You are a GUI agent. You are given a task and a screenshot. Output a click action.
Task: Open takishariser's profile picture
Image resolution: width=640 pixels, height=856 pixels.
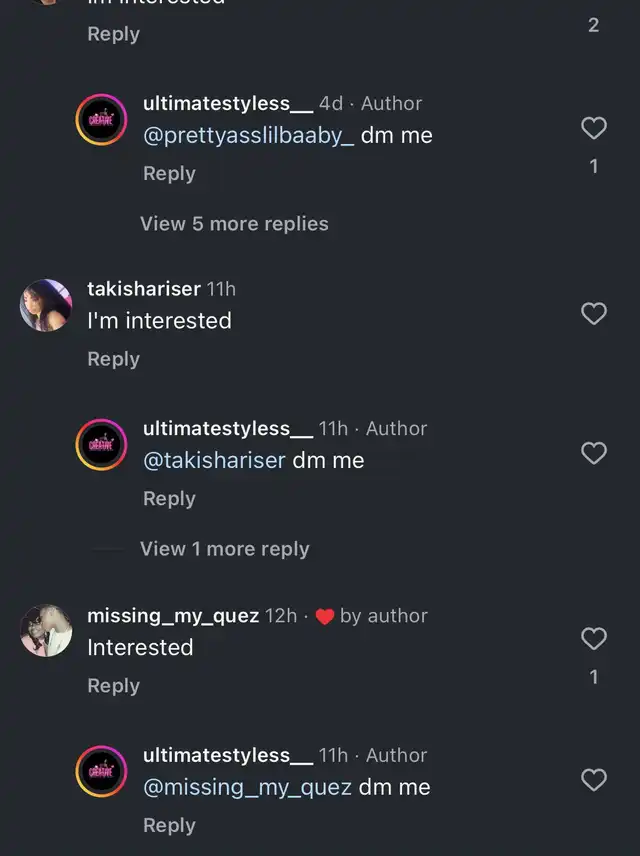click(46, 305)
